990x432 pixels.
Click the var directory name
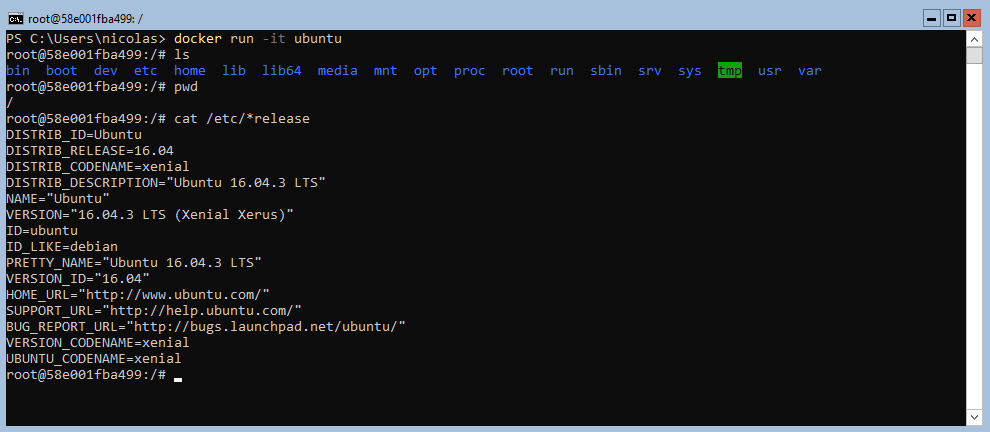(x=810, y=71)
